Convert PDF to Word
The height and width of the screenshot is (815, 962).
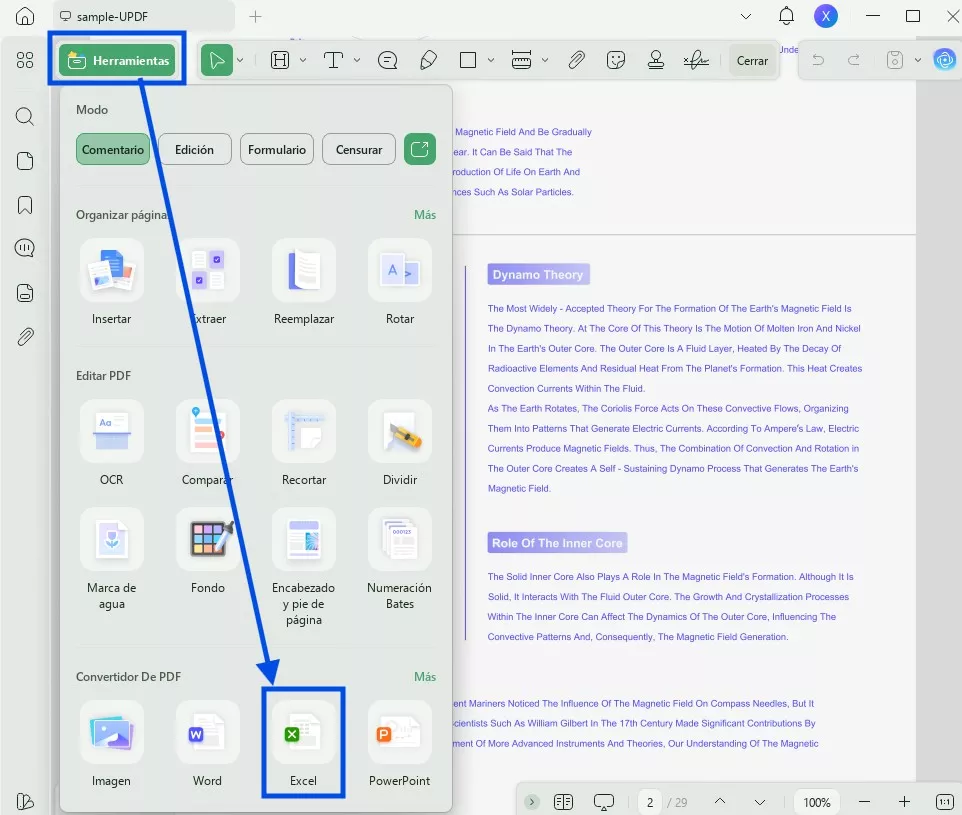tap(207, 744)
